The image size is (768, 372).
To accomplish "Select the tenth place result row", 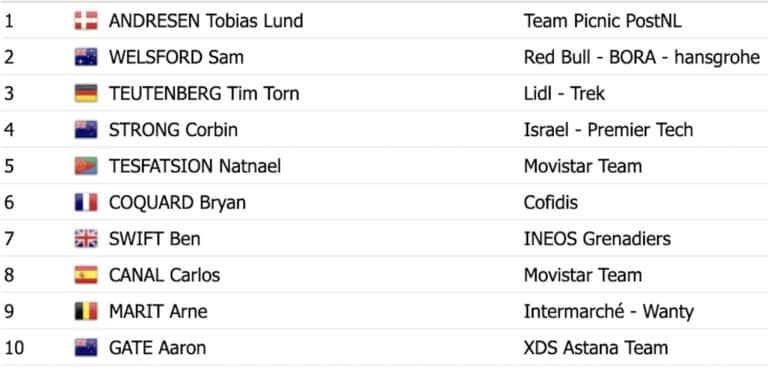I will point(384,348).
